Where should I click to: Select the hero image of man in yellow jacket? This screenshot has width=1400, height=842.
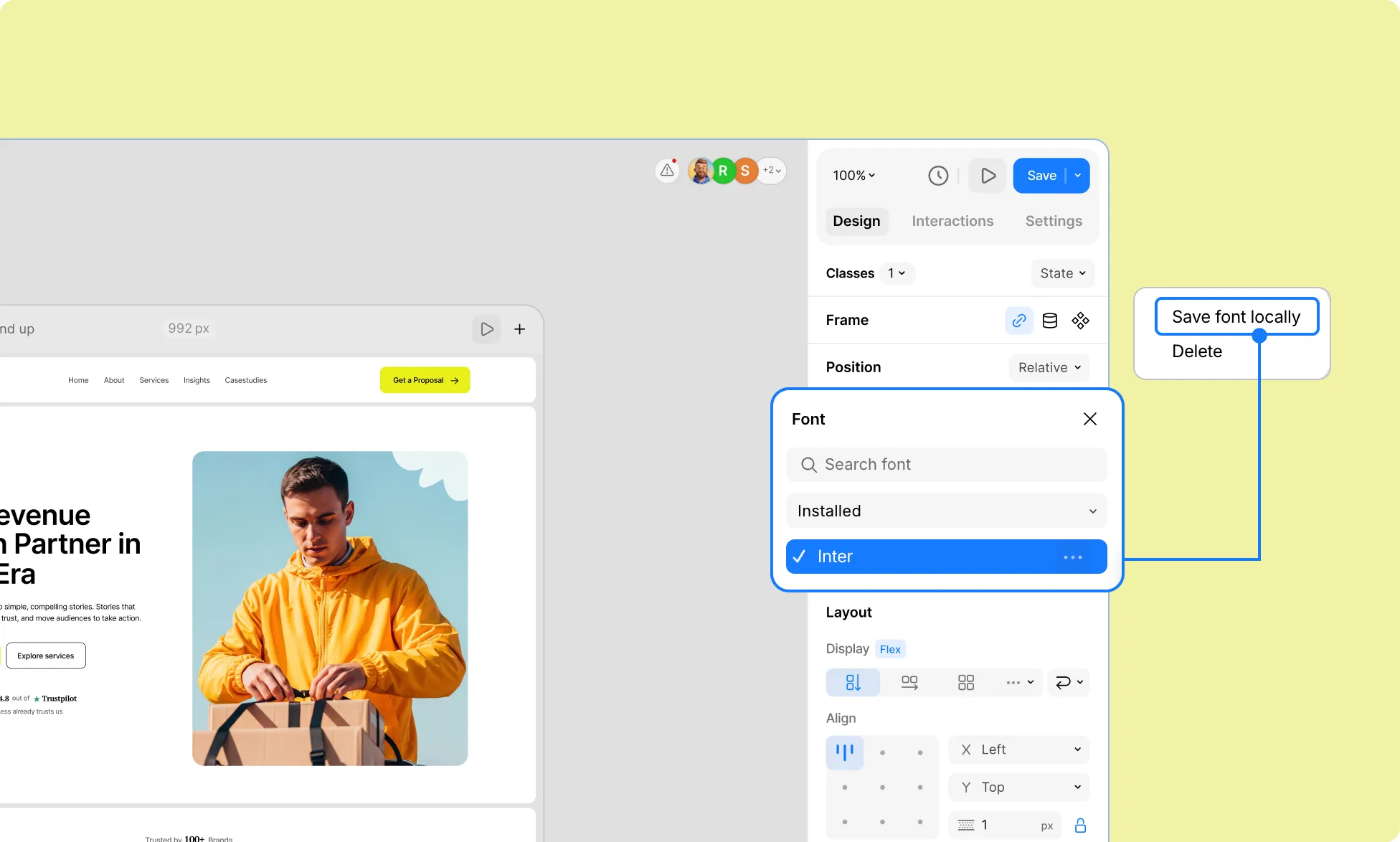330,608
